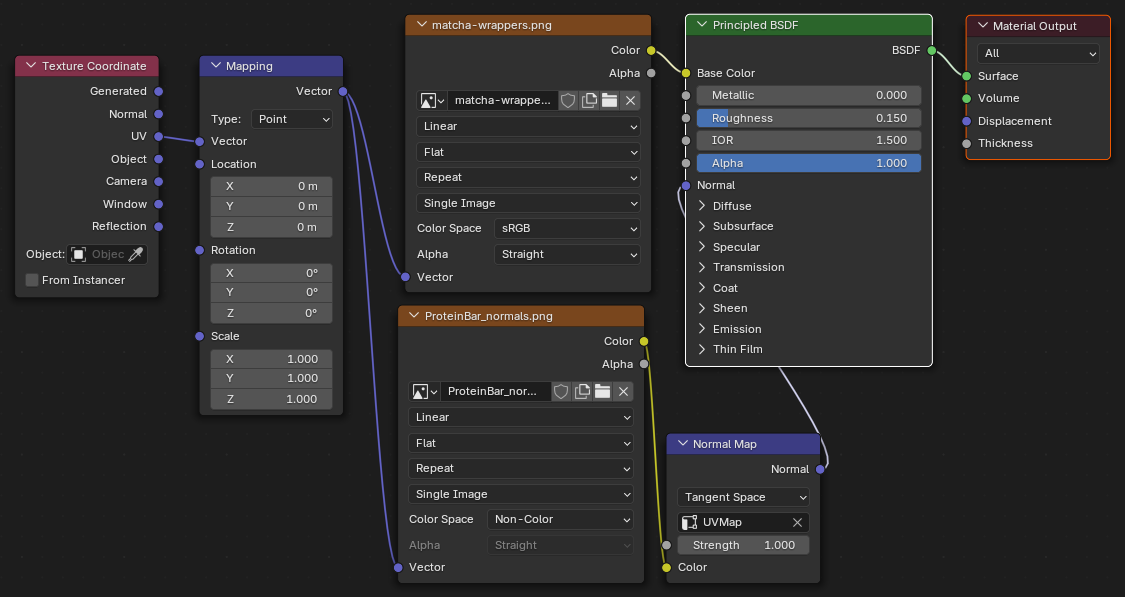
Task: Browse images button in matcha-wrappers node
Action: (x=432, y=100)
